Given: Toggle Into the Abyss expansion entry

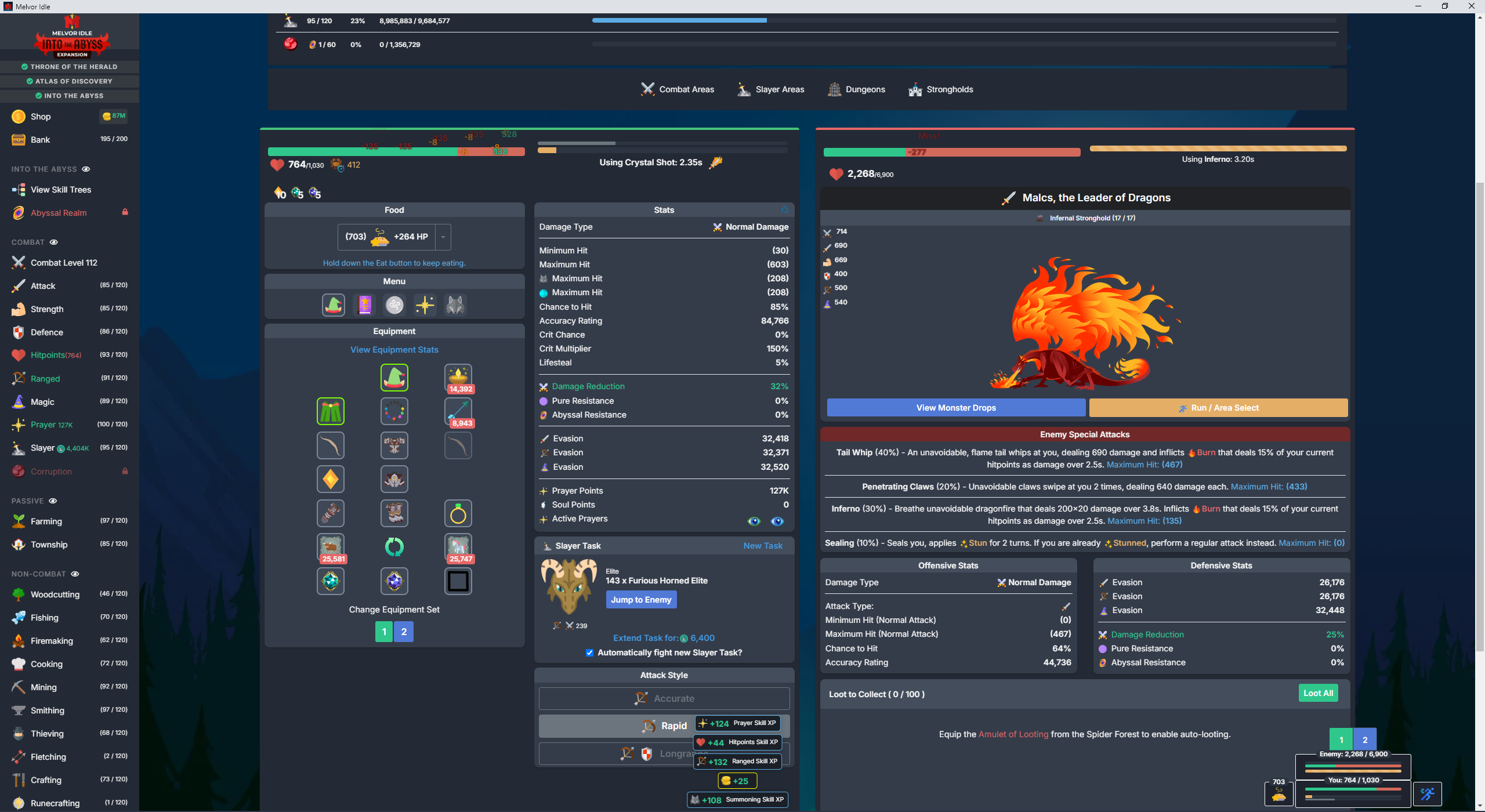Looking at the screenshot, I should pos(70,96).
